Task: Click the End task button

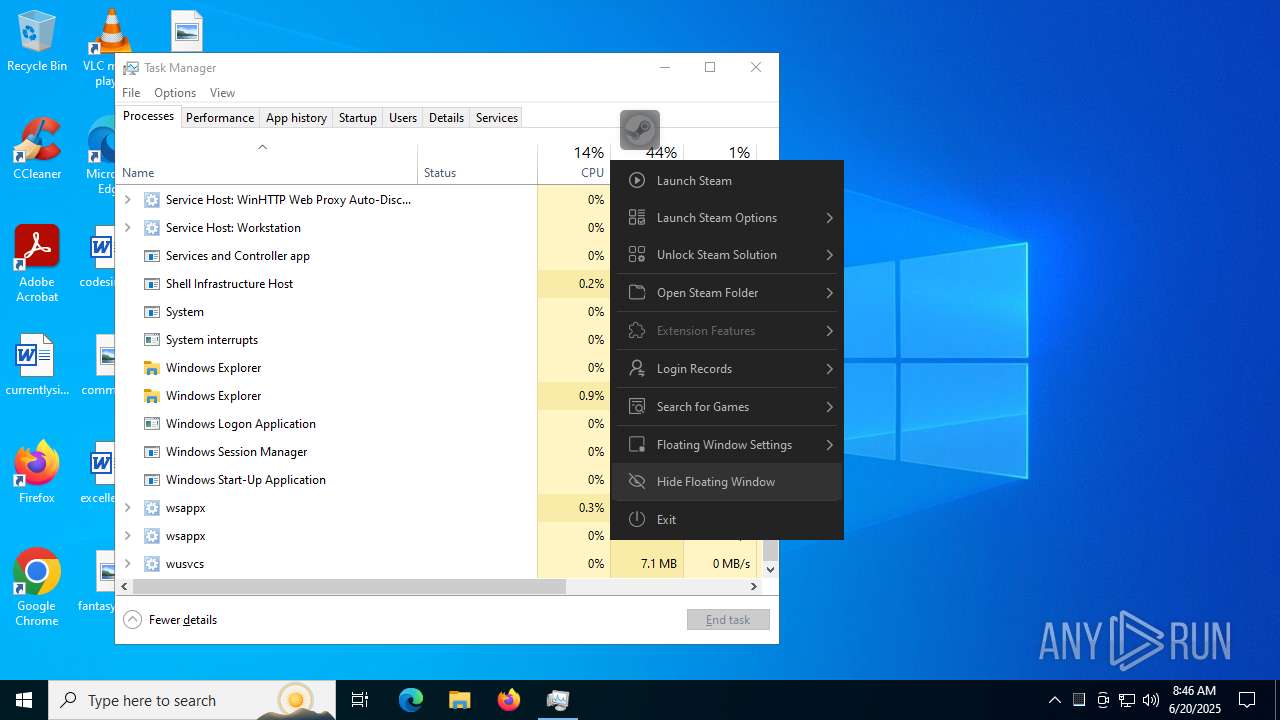Action: (x=728, y=619)
